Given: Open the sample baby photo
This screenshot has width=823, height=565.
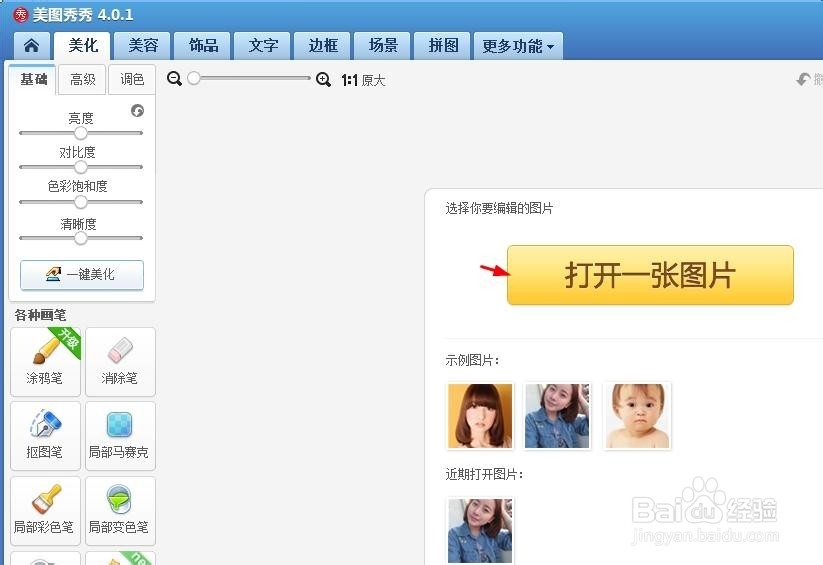Looking at the screenshot, I should [x=637, y=416].
